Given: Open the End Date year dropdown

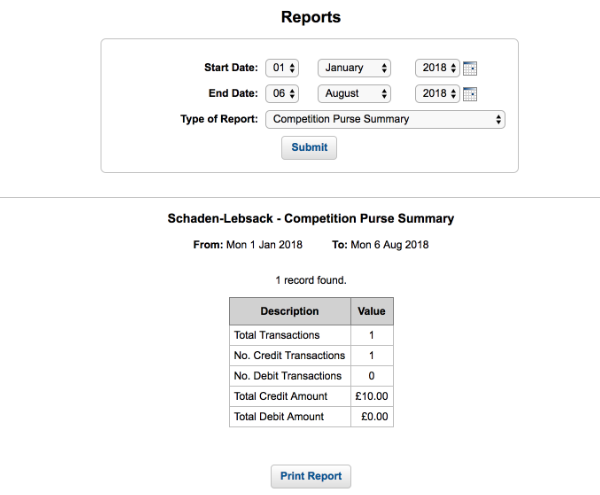Looking at the screenshot, I should coord(437,94).
